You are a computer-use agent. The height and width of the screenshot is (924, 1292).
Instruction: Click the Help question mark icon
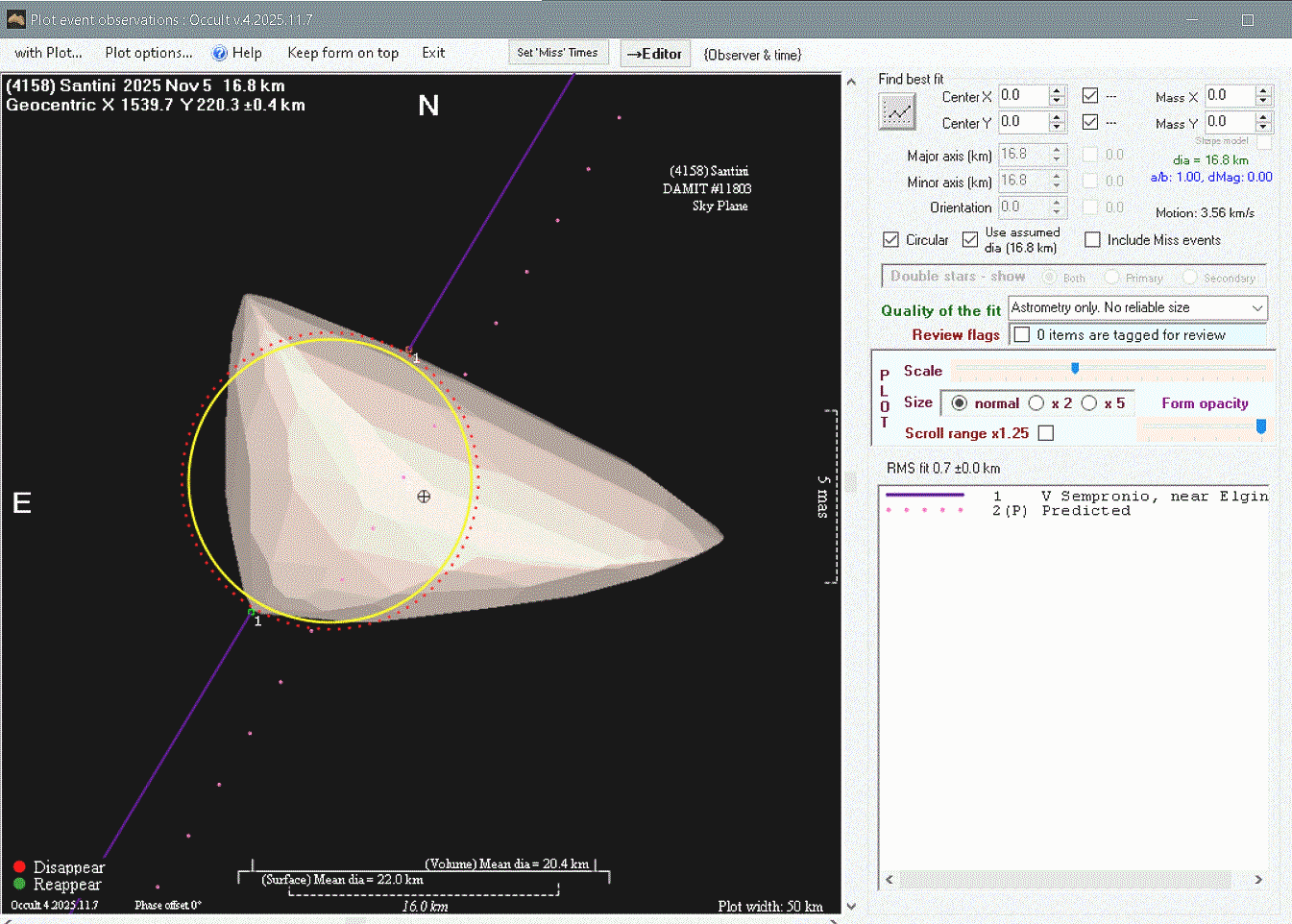click(x=220, y=54)
